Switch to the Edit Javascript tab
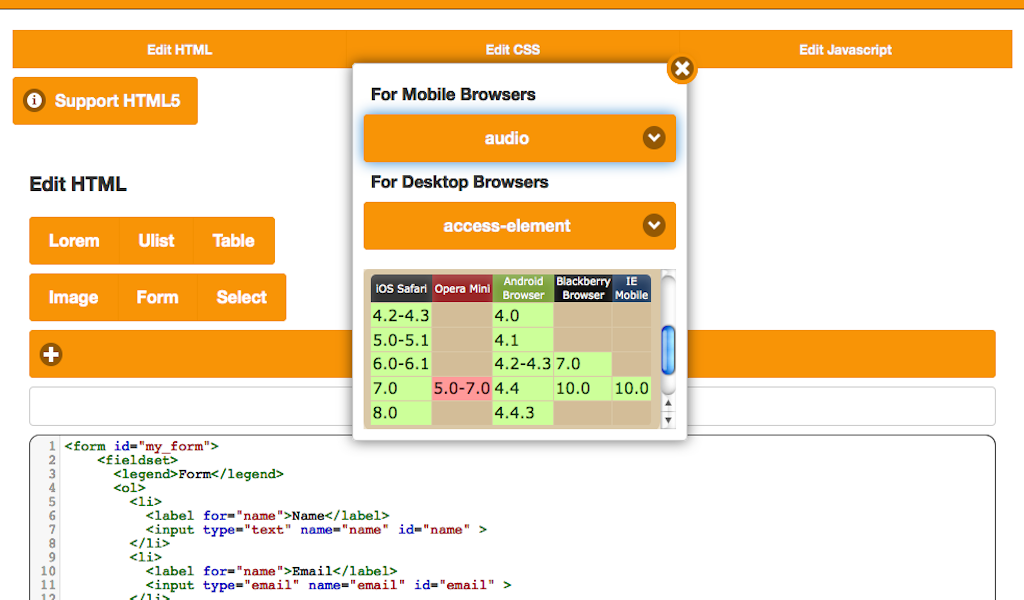Viewport: 1024px width, 600px height. point(846,49)
